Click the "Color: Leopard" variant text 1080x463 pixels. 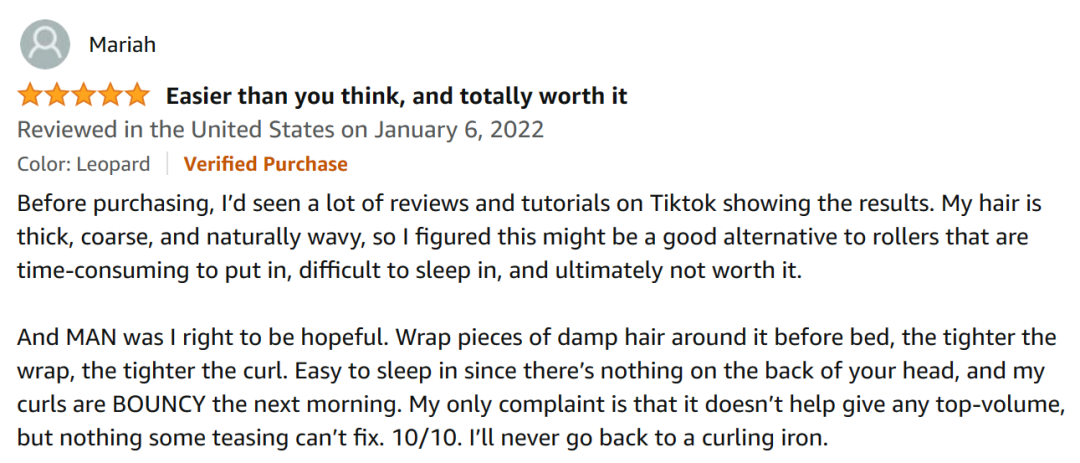coord(84,164)
